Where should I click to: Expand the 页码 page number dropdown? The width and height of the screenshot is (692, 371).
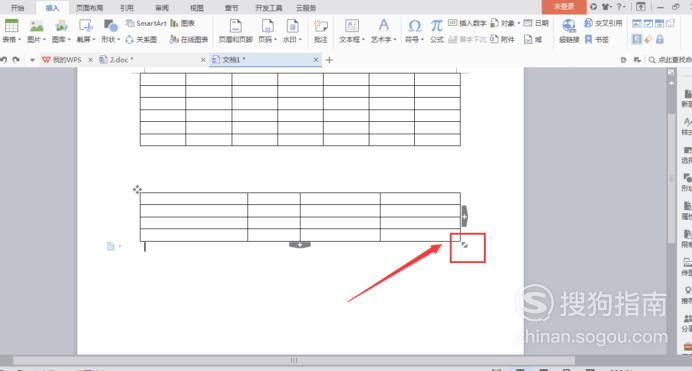pos(267,31)
